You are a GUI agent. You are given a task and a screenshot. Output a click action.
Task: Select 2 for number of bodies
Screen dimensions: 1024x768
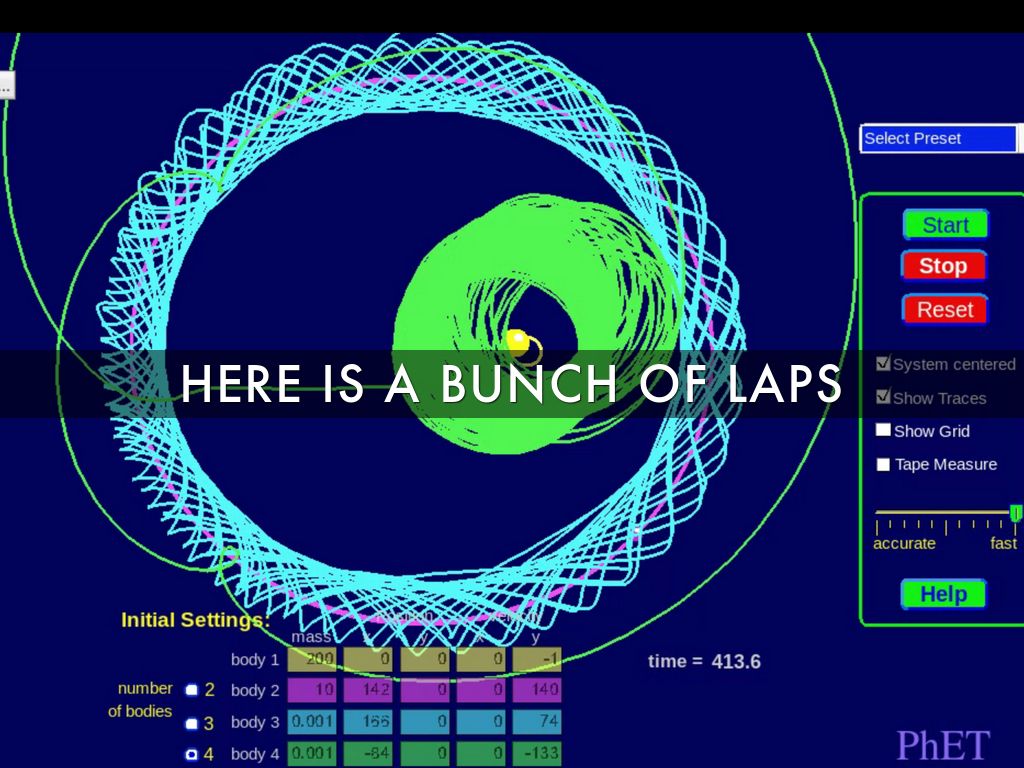pyautogui.click(x=192, y=689)
